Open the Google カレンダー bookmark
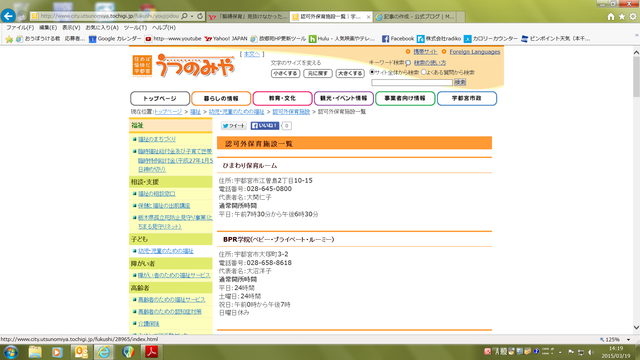This screenshot has height=360, width=640. (115, 39)
